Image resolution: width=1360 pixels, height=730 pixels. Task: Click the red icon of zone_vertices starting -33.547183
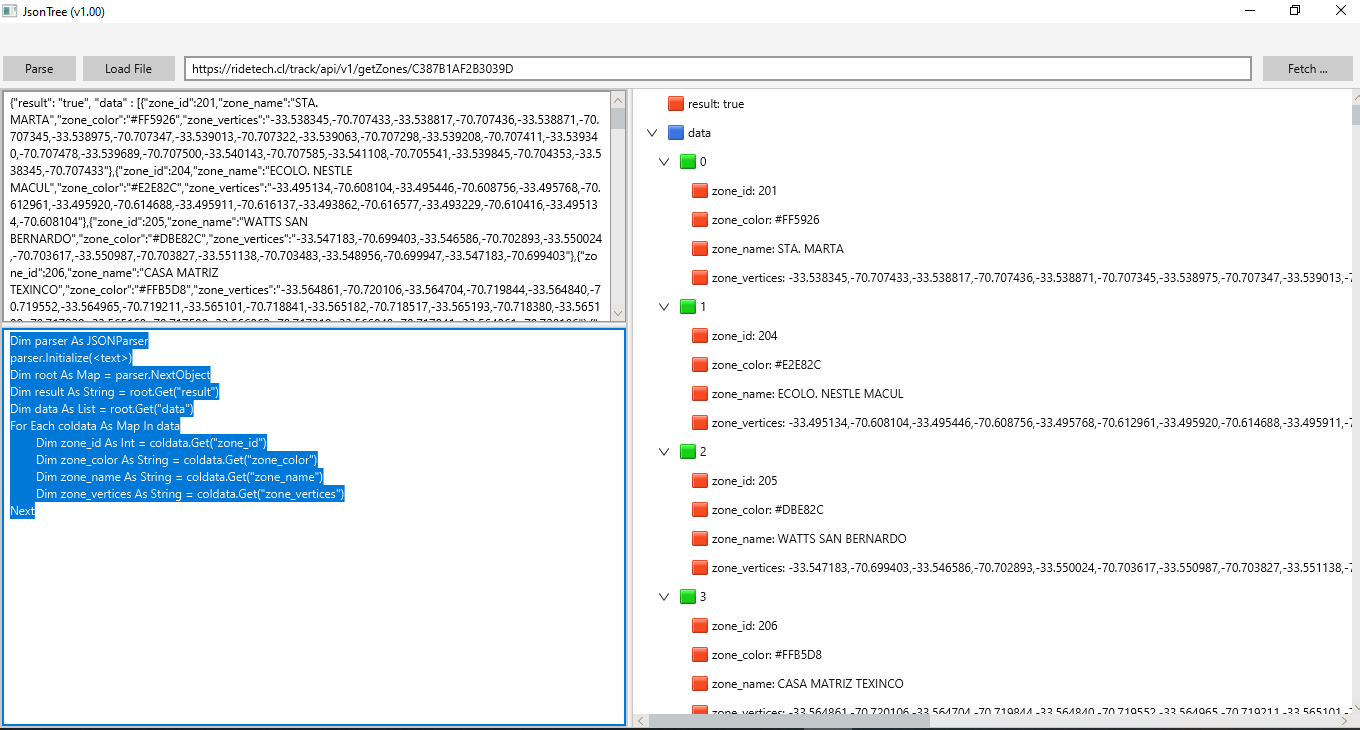click(700, 568)
